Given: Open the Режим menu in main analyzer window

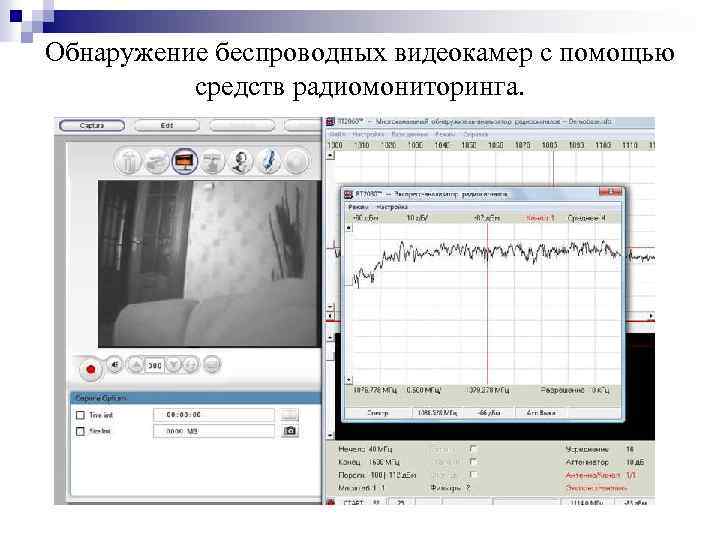Looking at the screenshot, I should click(x=444, y=134).
